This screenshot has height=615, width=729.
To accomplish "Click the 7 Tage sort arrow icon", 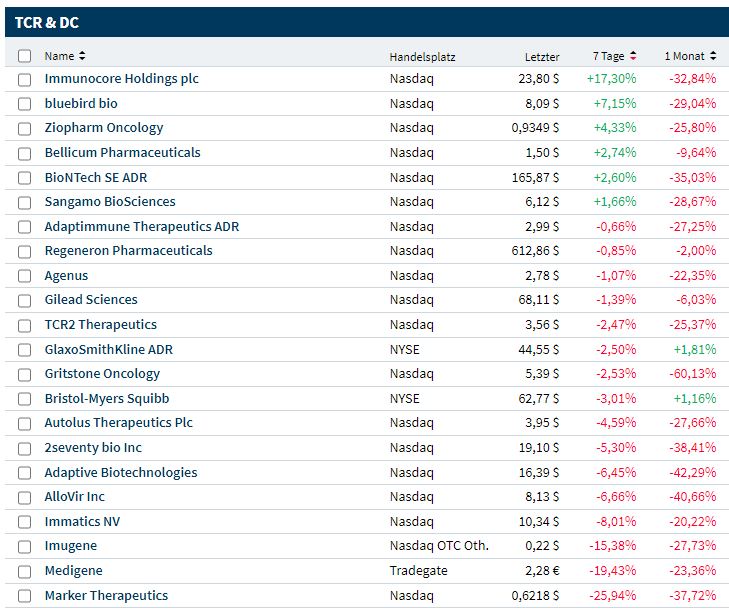I will pos(633,56).
